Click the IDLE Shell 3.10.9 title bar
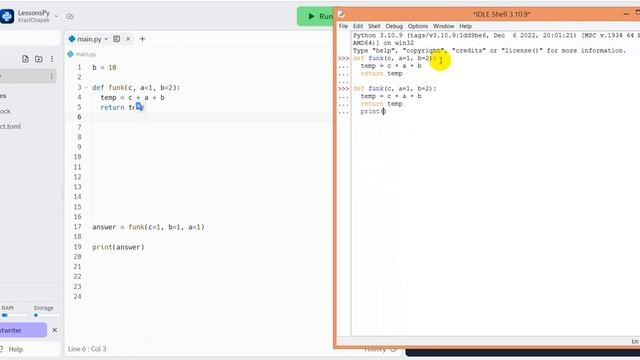 point(501,14)
